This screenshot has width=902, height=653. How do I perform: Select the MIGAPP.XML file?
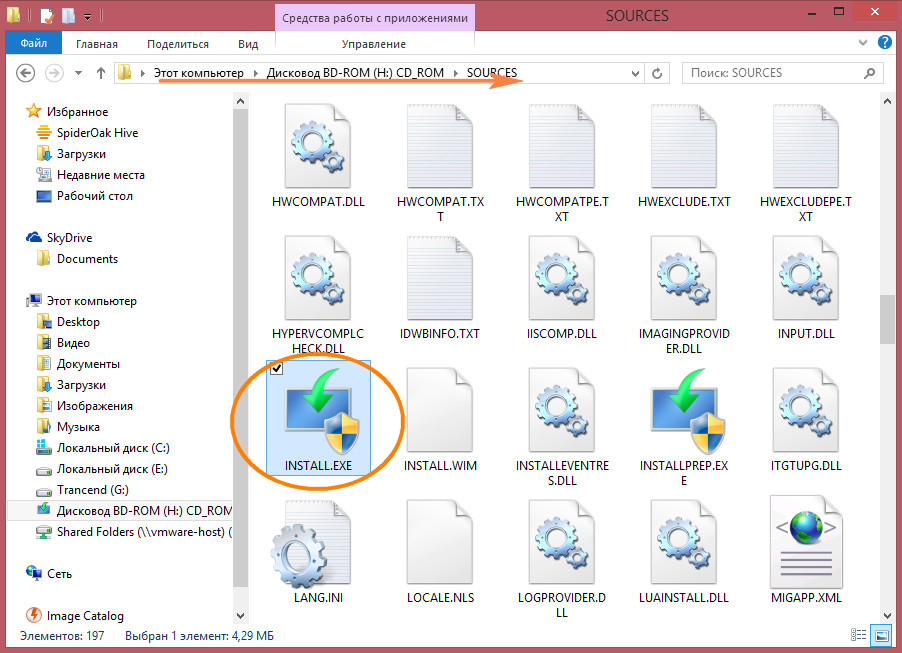pyautogui.click(x=806, y=542)
